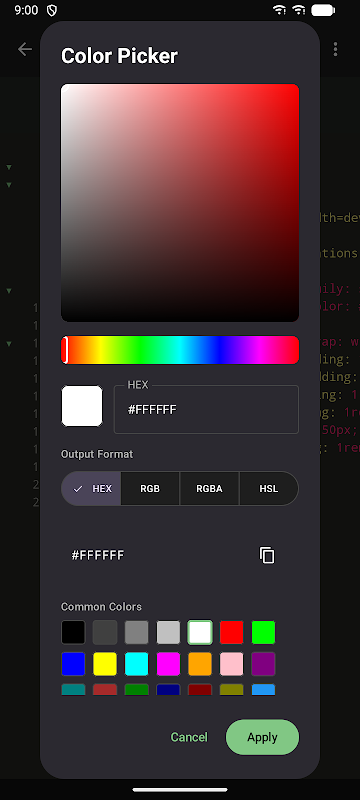The width and height of the screenshot is (360, 800).
Task: Choose the cyan common color swatch
Action: [137, 664]
